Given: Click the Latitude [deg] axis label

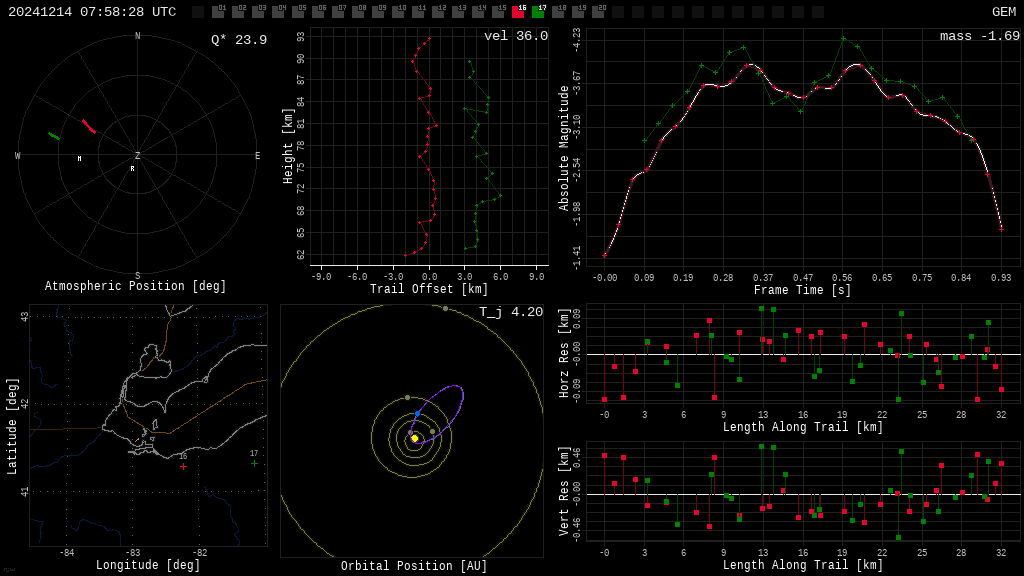Looking at the screenshot, I should coord(11,426).
